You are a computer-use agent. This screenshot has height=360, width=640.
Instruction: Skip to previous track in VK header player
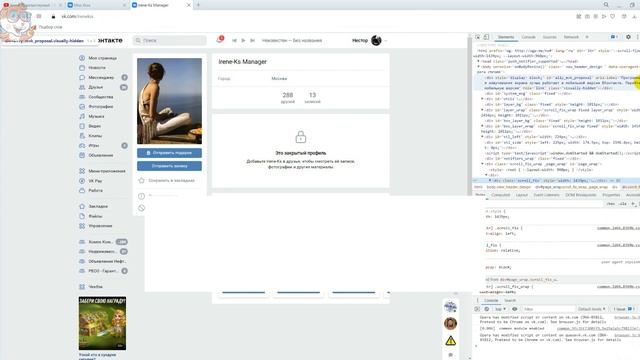[x=234, y=40]
